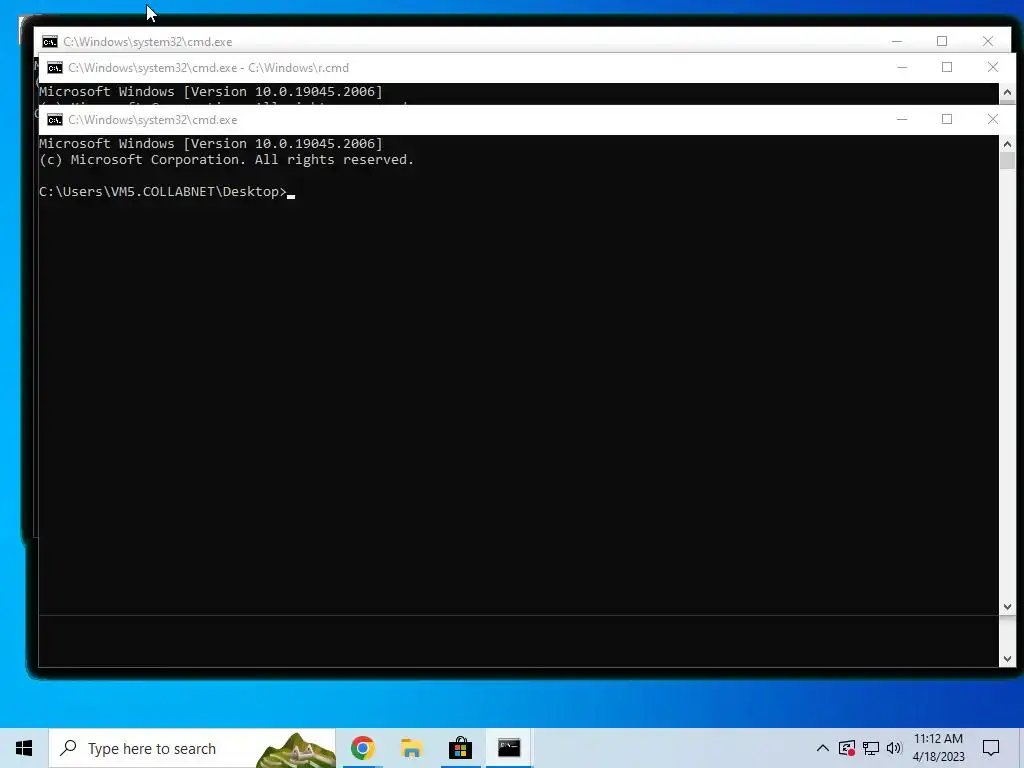Click the r.cmd window title bar system icon
The width and height of the screenshot is (1024, 768).
pos(55,68)
